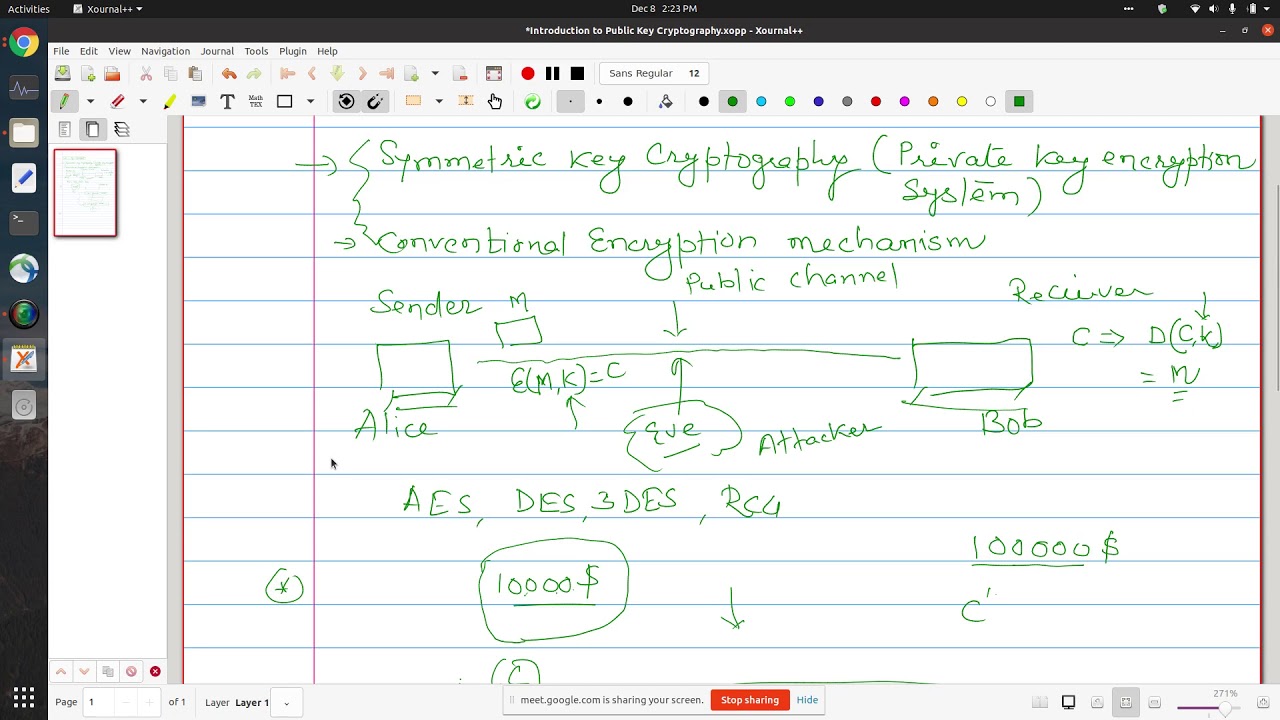Select the light blue color swatch
Image resolution: width=1280 pixels, height=720 pixels.
pyautogui.click(x=761, y=101)
